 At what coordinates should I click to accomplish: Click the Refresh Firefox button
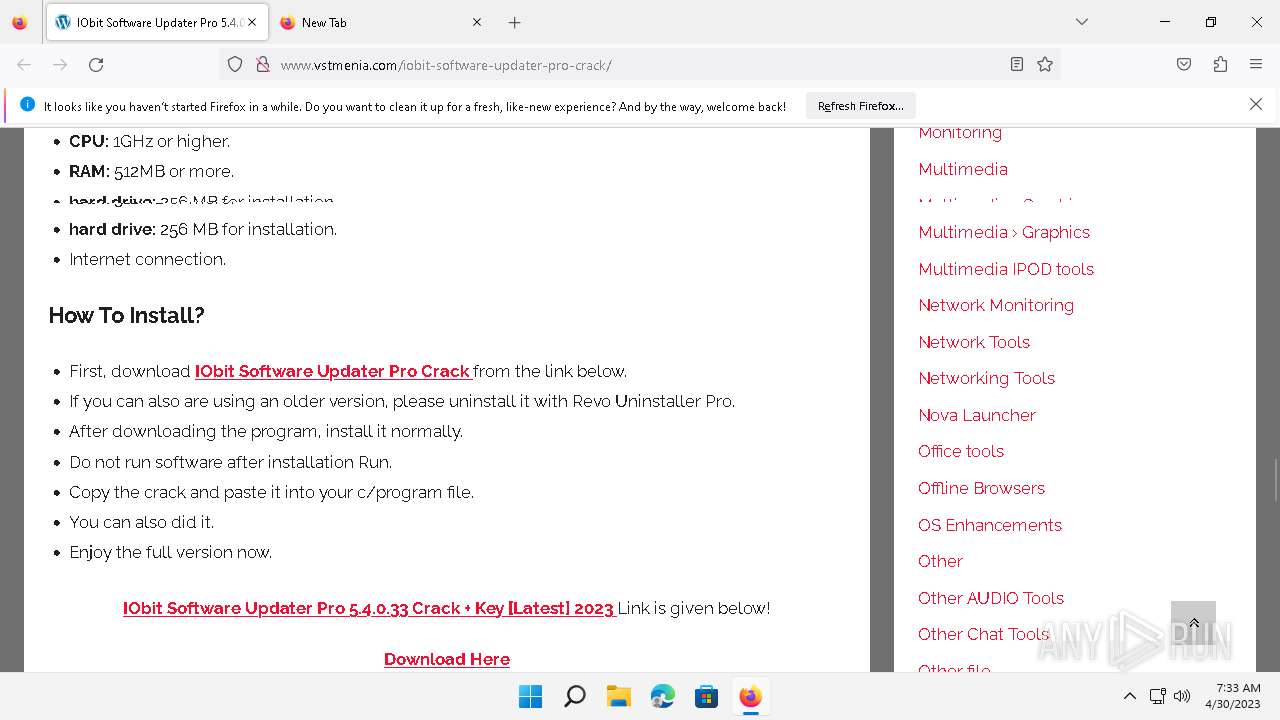point(861,105)
